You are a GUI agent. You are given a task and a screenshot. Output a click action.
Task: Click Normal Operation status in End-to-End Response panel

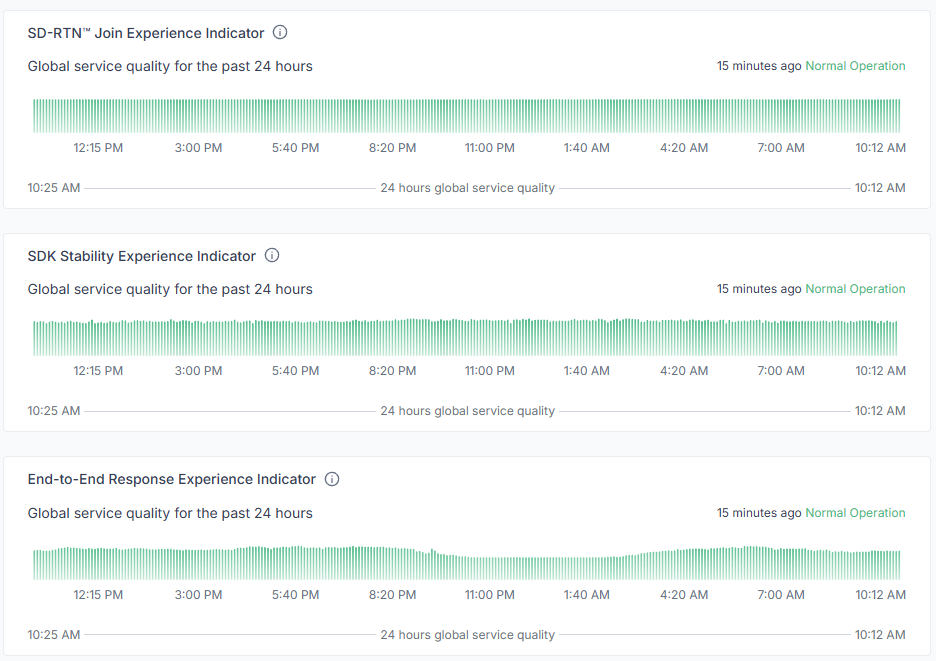click(855, 513)
